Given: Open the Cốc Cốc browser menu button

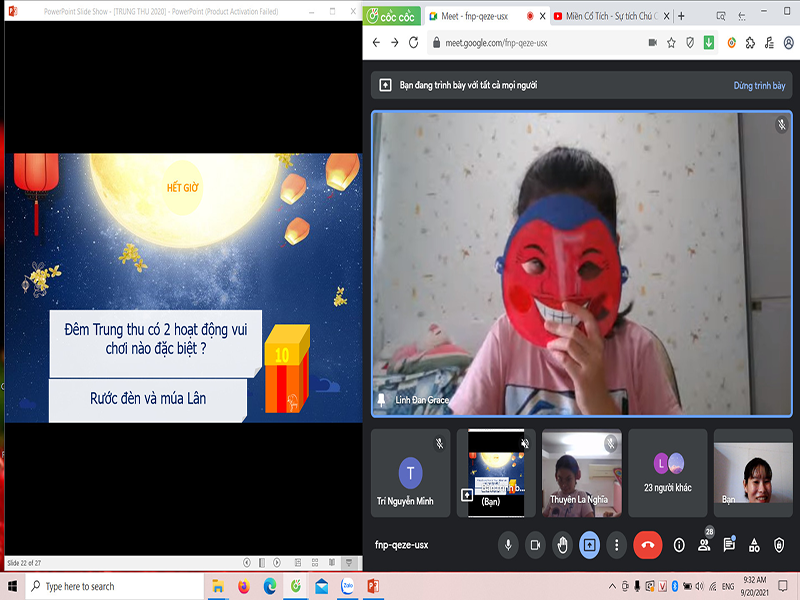Looking at the screenshot, I should 392,16.
